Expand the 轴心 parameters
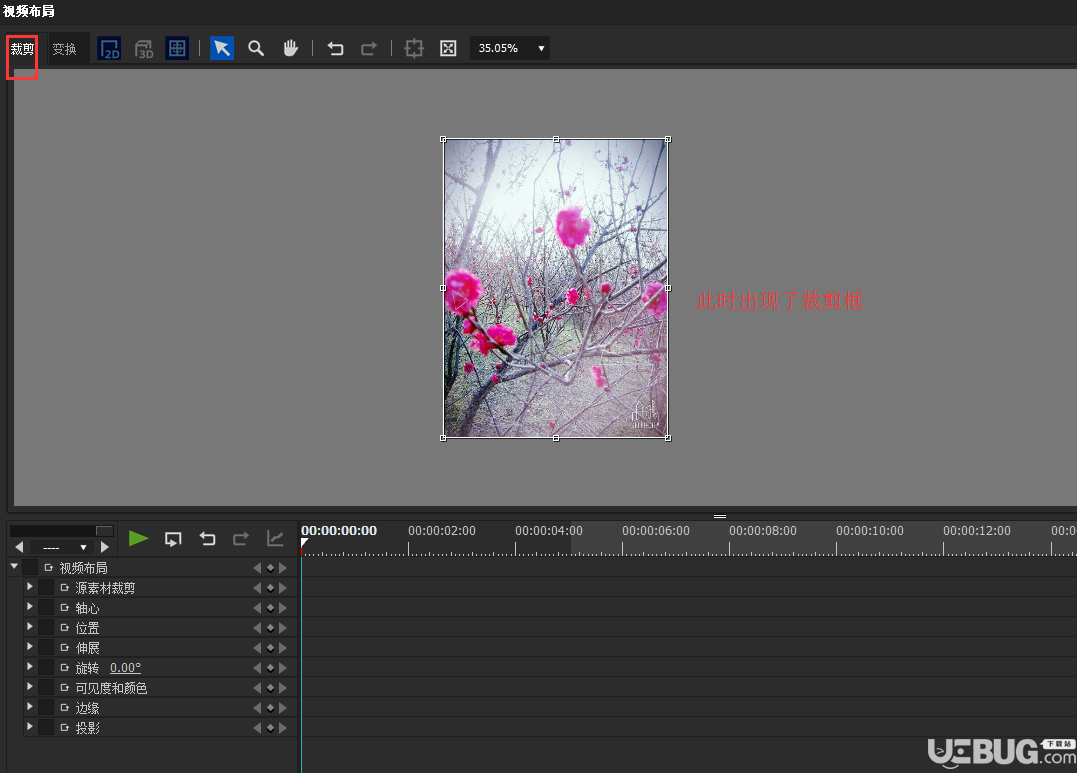This screenshot has width=1077, height=773. point(30,607)
